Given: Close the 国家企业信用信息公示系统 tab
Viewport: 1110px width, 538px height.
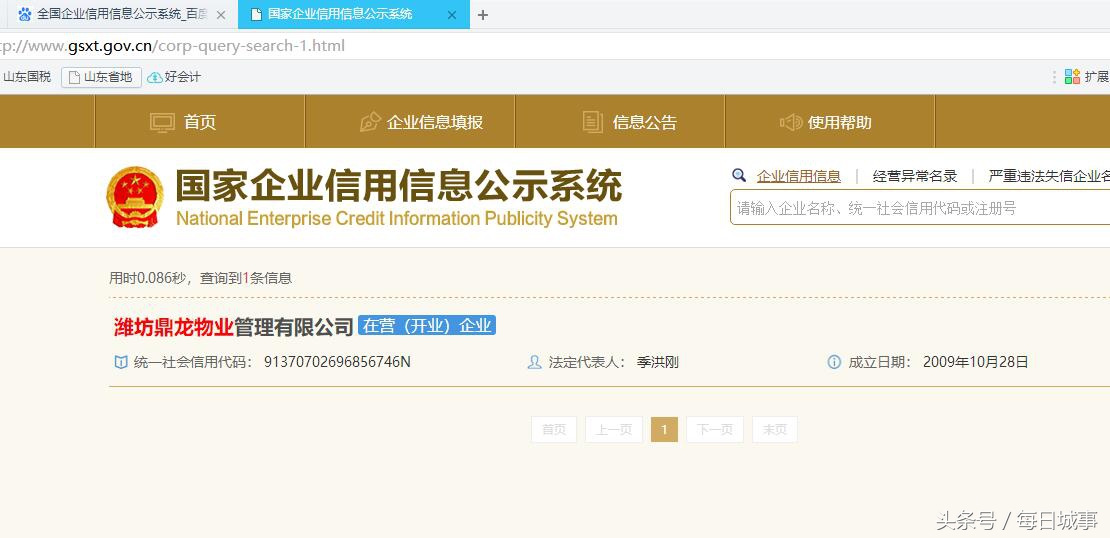Looking at the screenshot, I should pyautogui.click(x=452, y=15).
